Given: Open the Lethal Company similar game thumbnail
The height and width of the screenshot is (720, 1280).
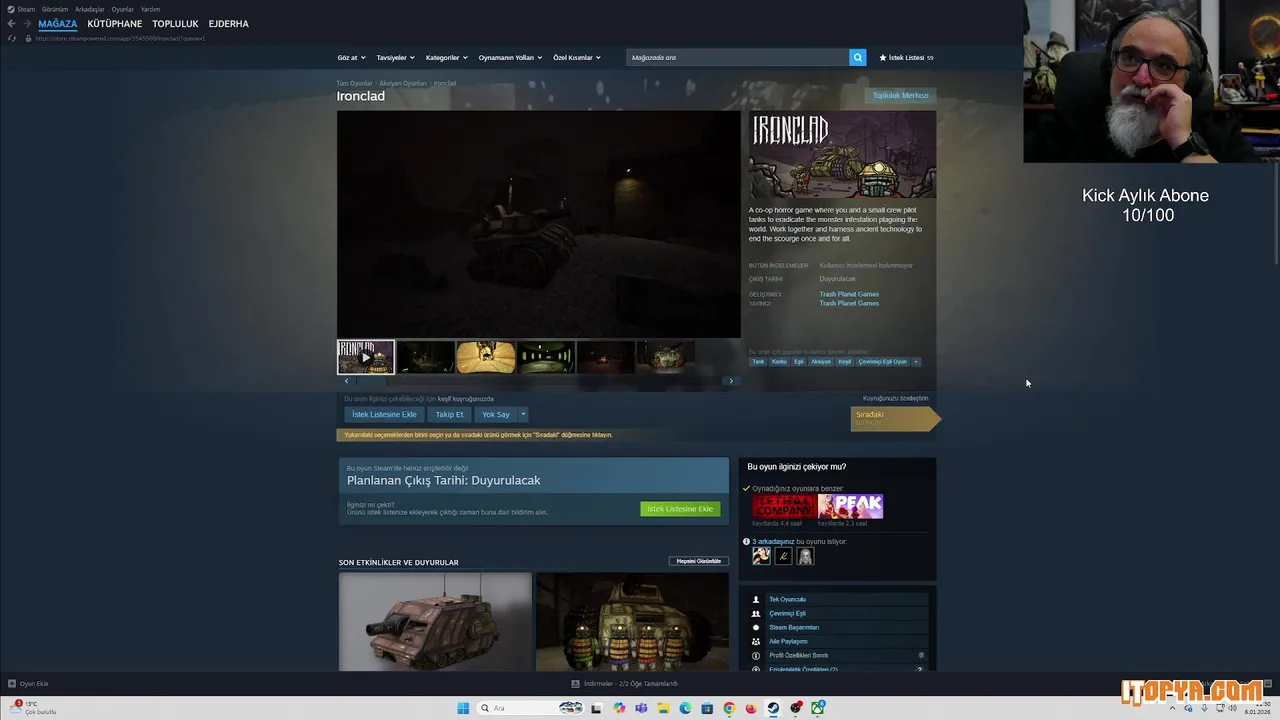Looking at the screenshot, I should [x=784, y=506].
